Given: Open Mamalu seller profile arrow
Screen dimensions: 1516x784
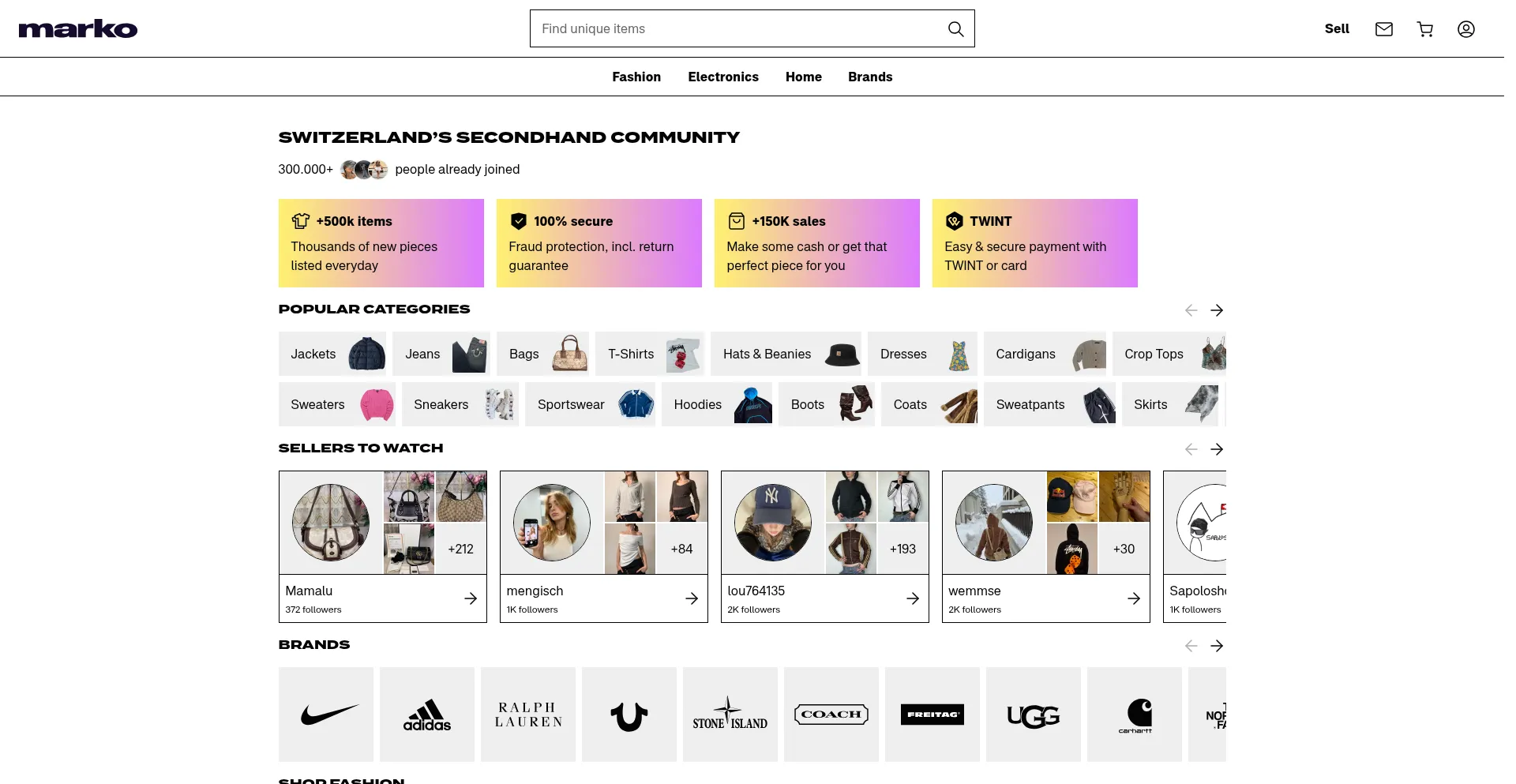Looking at the screenshot, I should tap(471, 598).
